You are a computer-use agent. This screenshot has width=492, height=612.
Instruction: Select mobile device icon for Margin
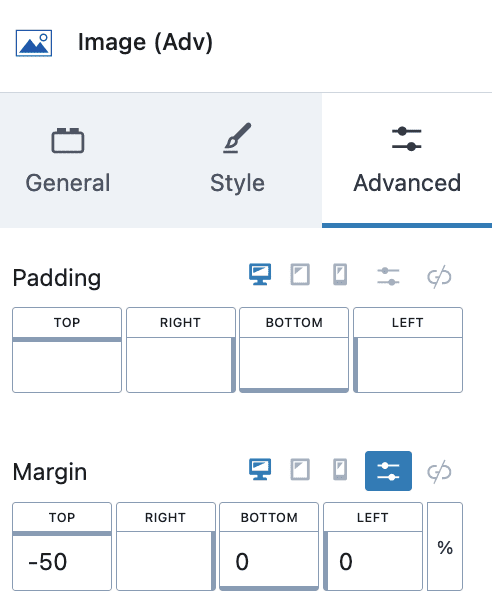[340, 469]
